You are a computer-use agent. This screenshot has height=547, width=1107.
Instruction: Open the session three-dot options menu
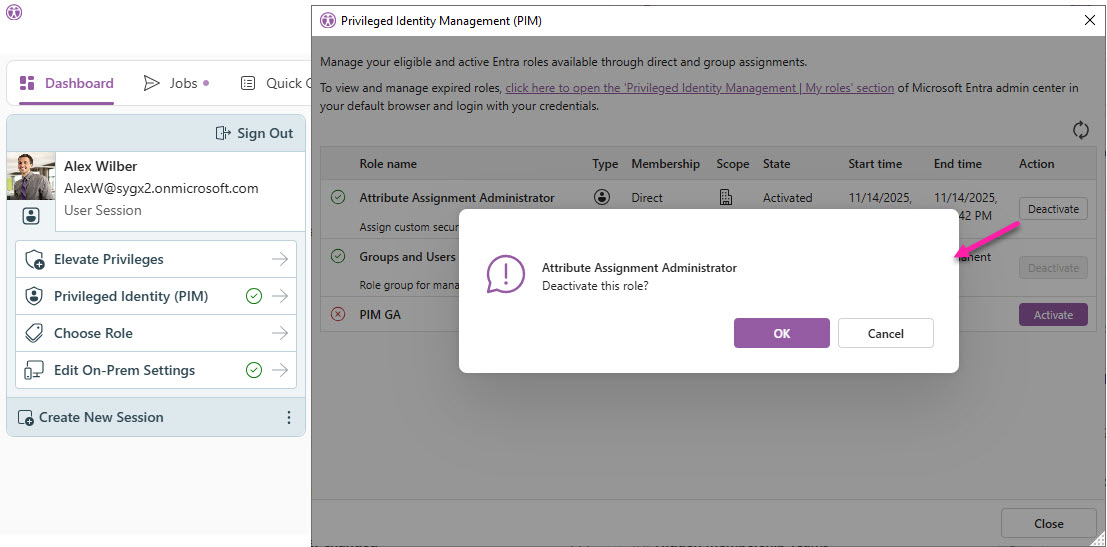click(x=289, y=418)
